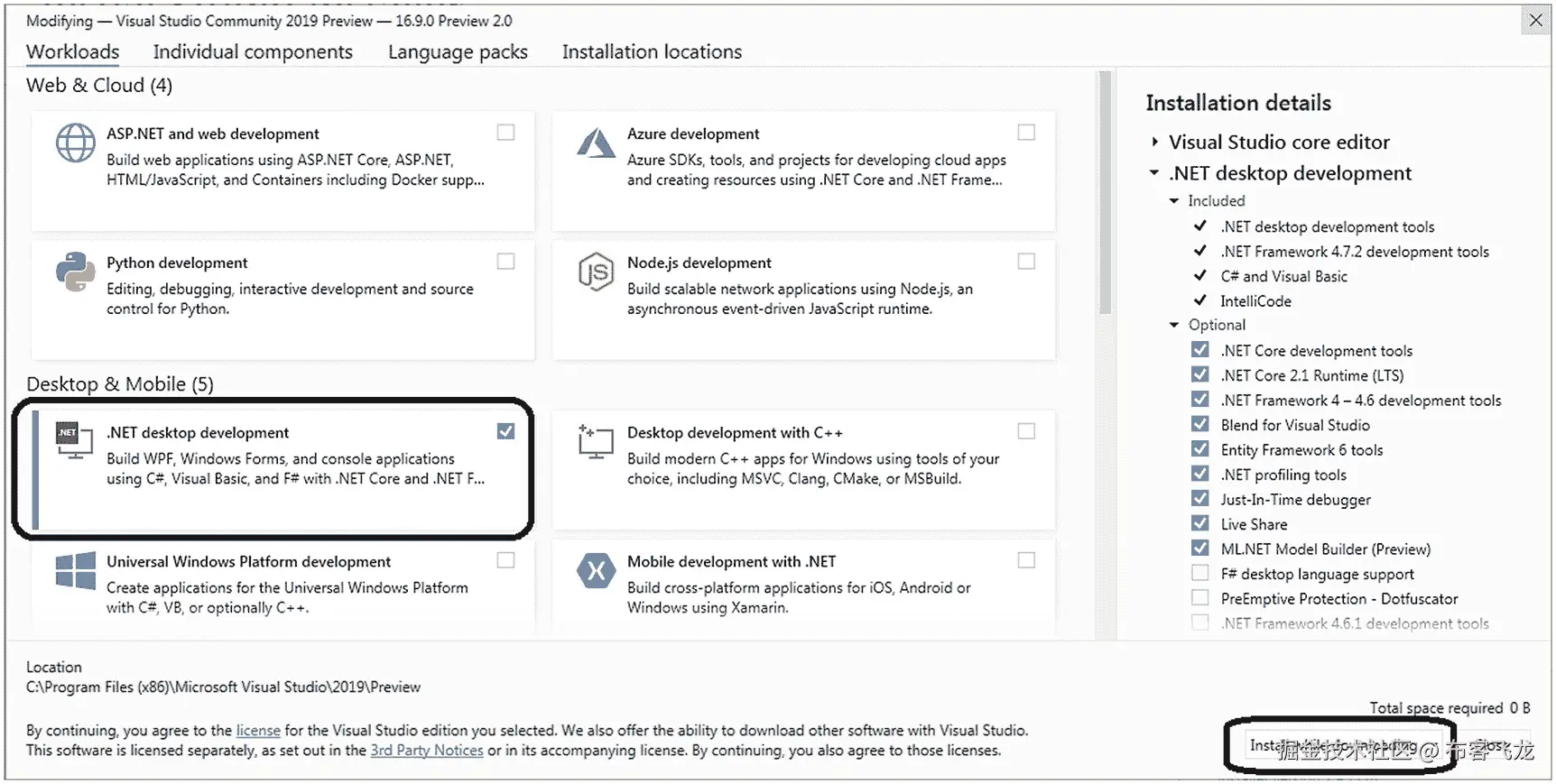Click the Web & Cloud (4) heading
Viewport: 1556px width, 784px height.
[99, 85]
